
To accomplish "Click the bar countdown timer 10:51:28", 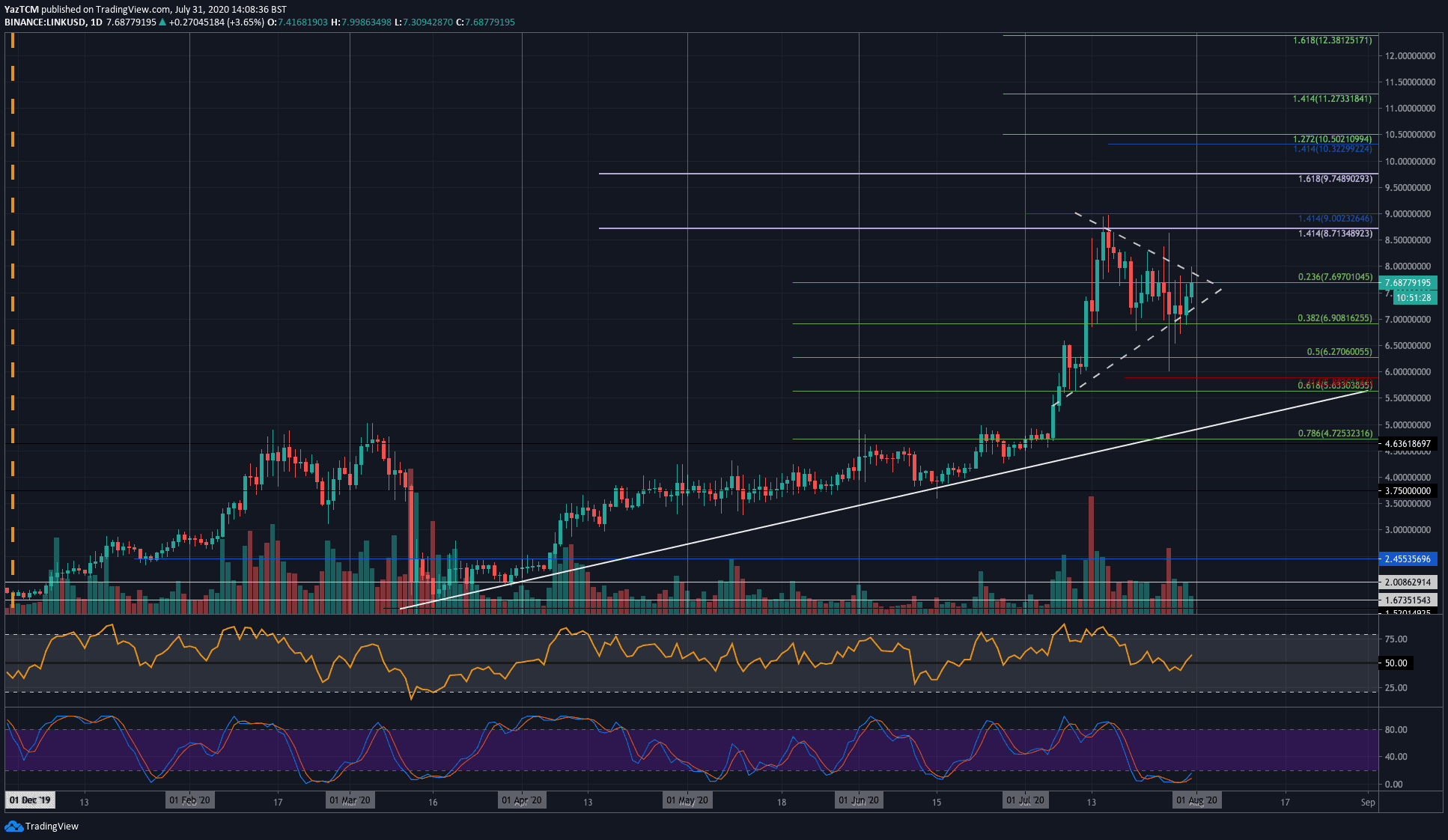I will [x=1413, y=297].
